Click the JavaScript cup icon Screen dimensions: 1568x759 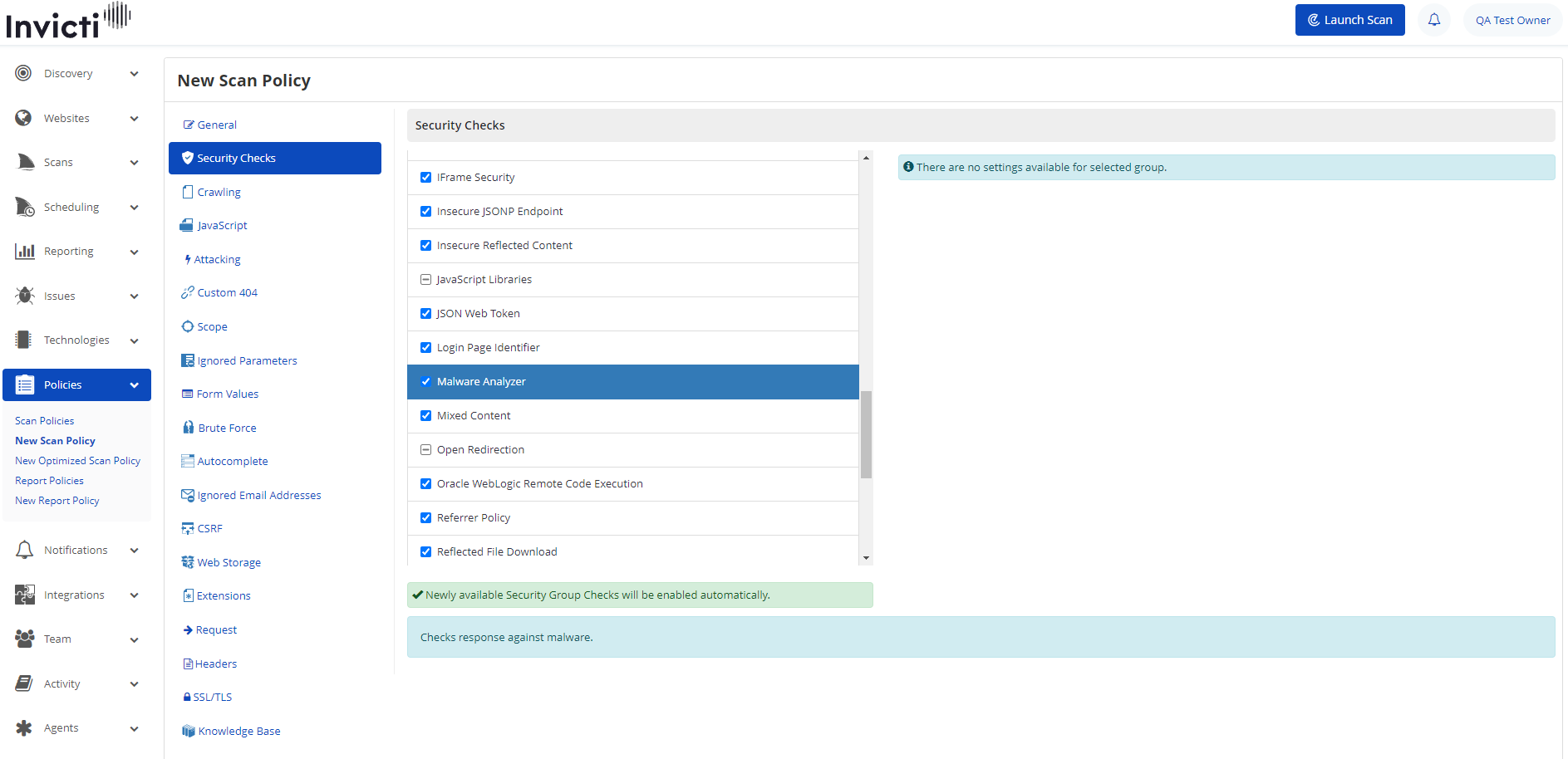point(187,225)
